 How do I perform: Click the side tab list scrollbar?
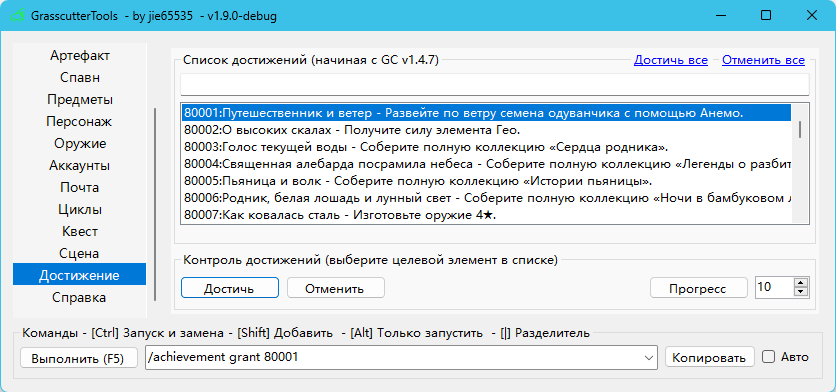[155, 204]
